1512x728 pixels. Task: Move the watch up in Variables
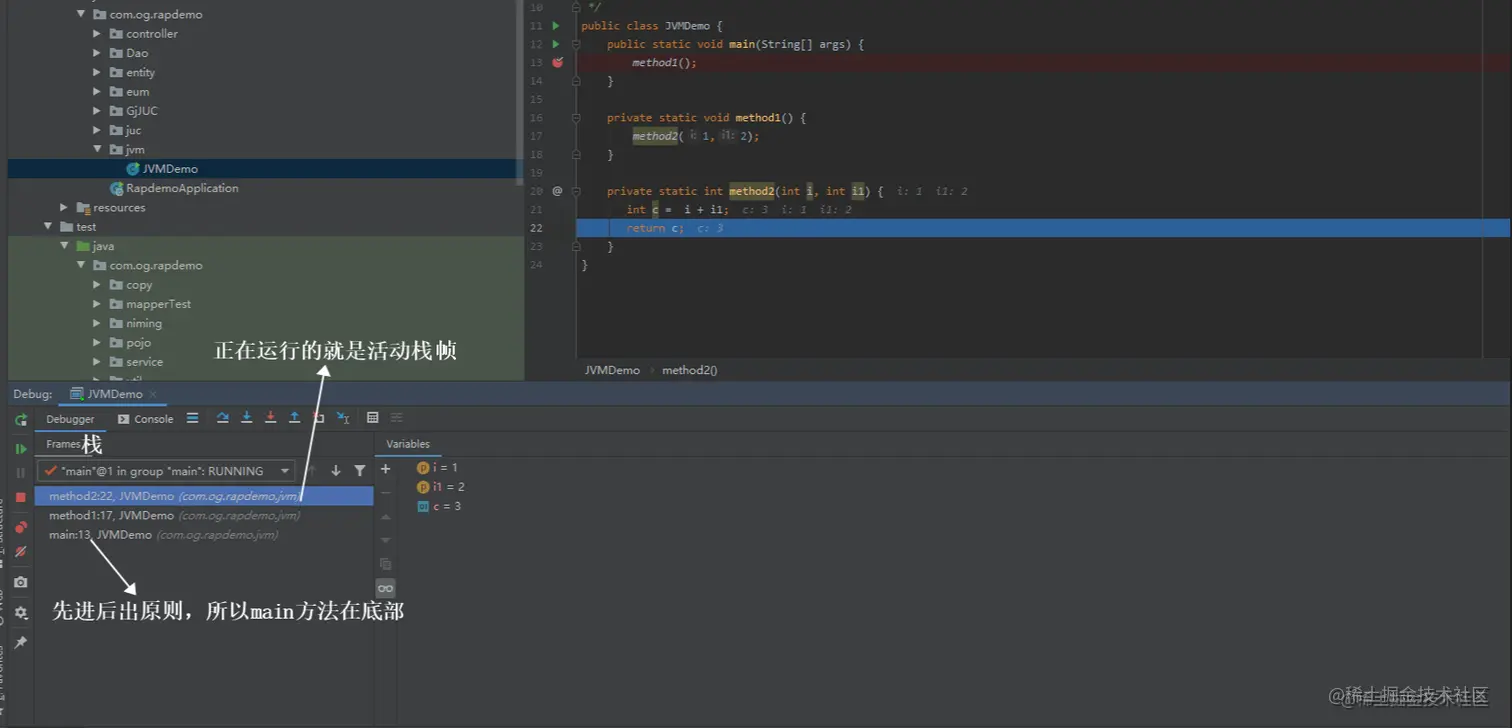(386, 517)
